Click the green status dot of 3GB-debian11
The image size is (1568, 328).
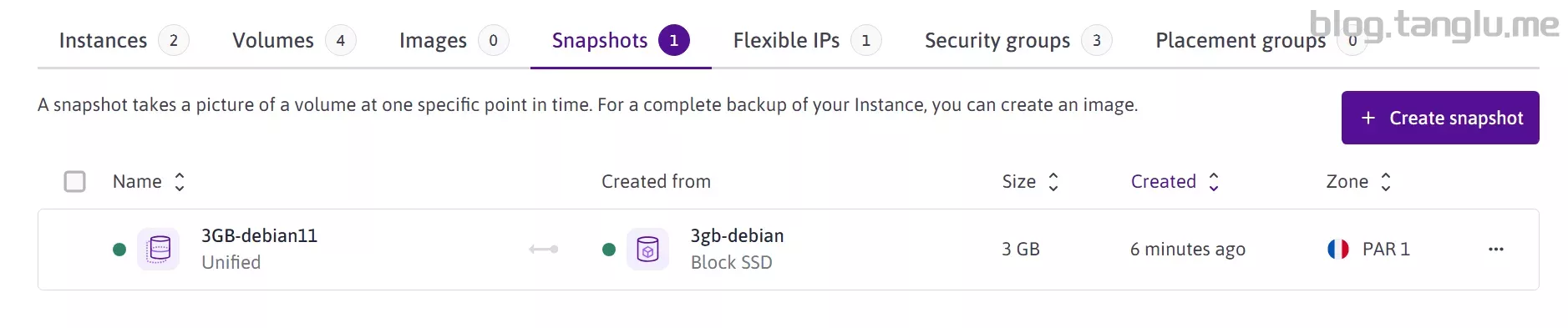point(119,249)
